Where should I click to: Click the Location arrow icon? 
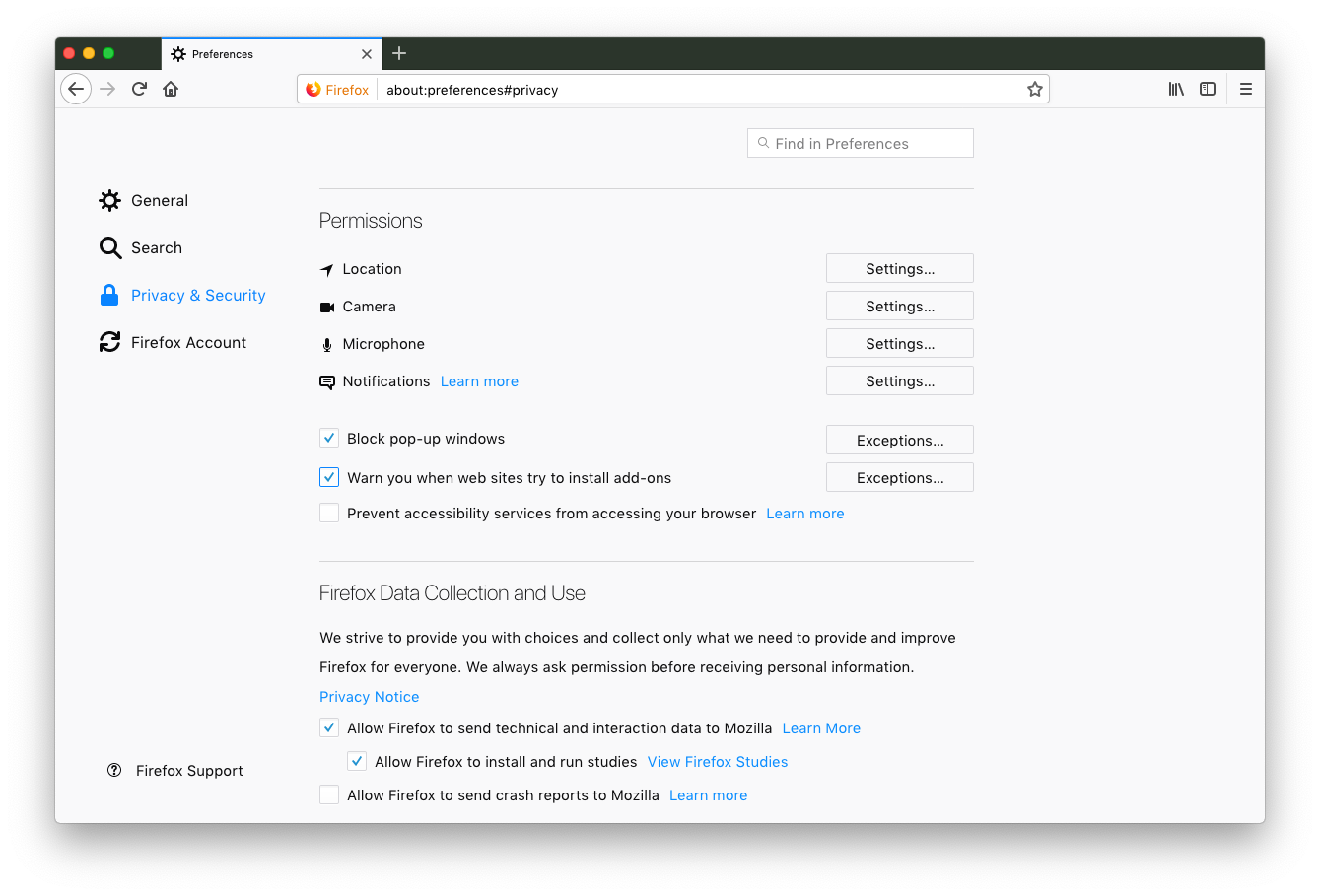coord(327,270)
